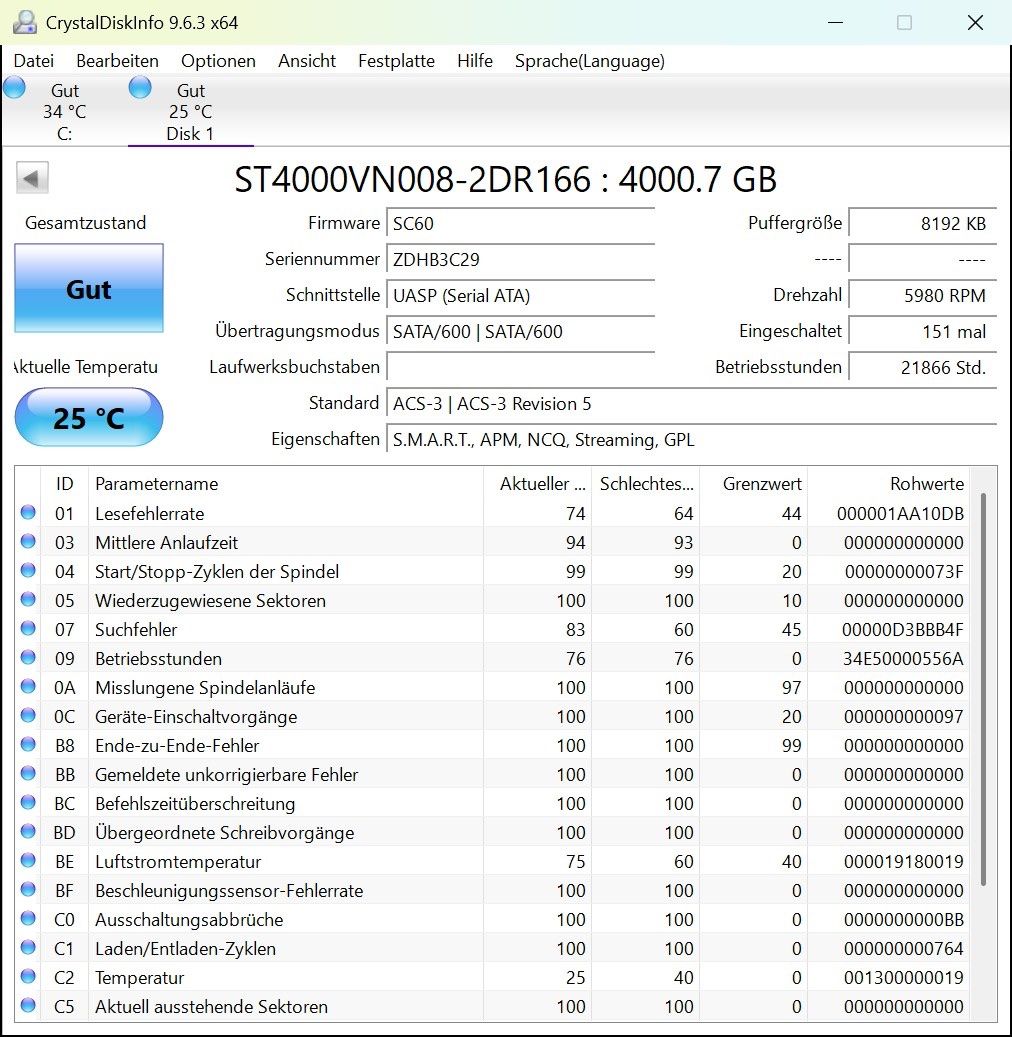Click the status dot for drive C:
Viewport: 1012px width, 1037px height.
point(14,87)
